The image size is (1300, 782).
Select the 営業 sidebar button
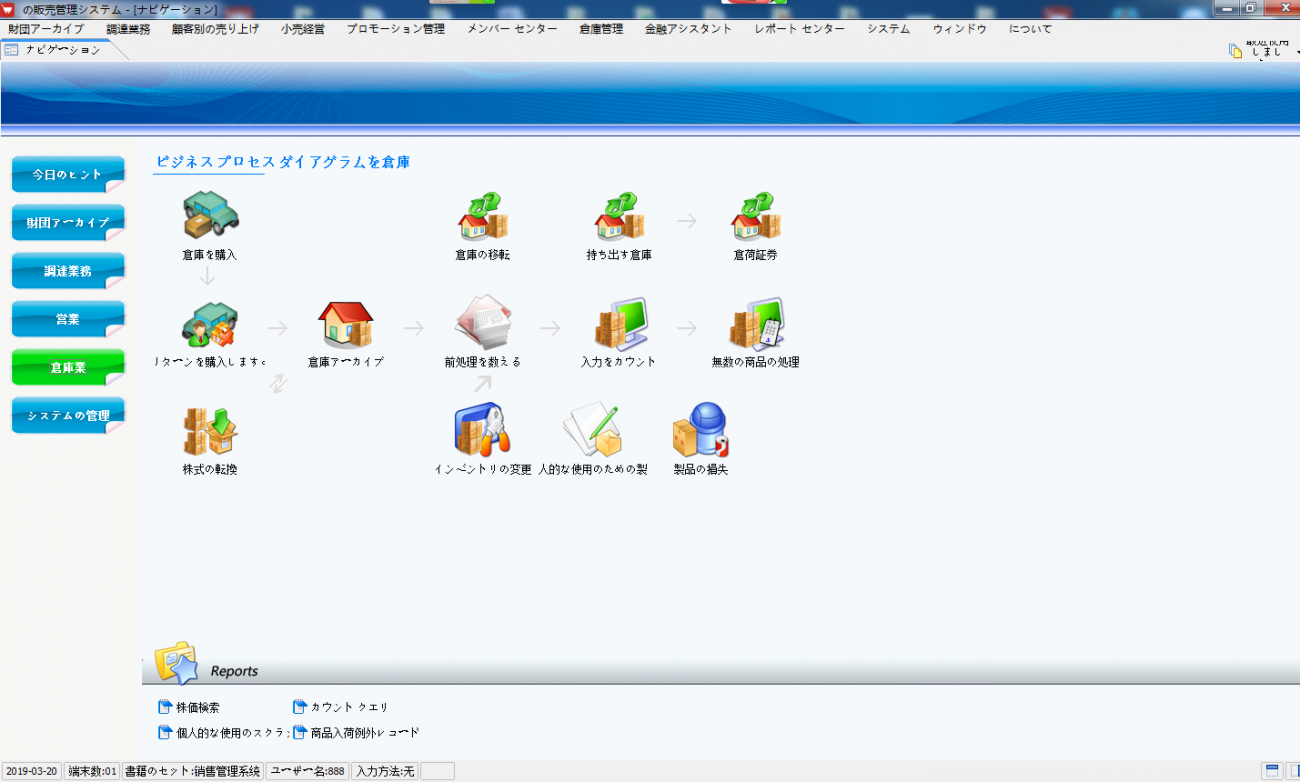(68, 319)
